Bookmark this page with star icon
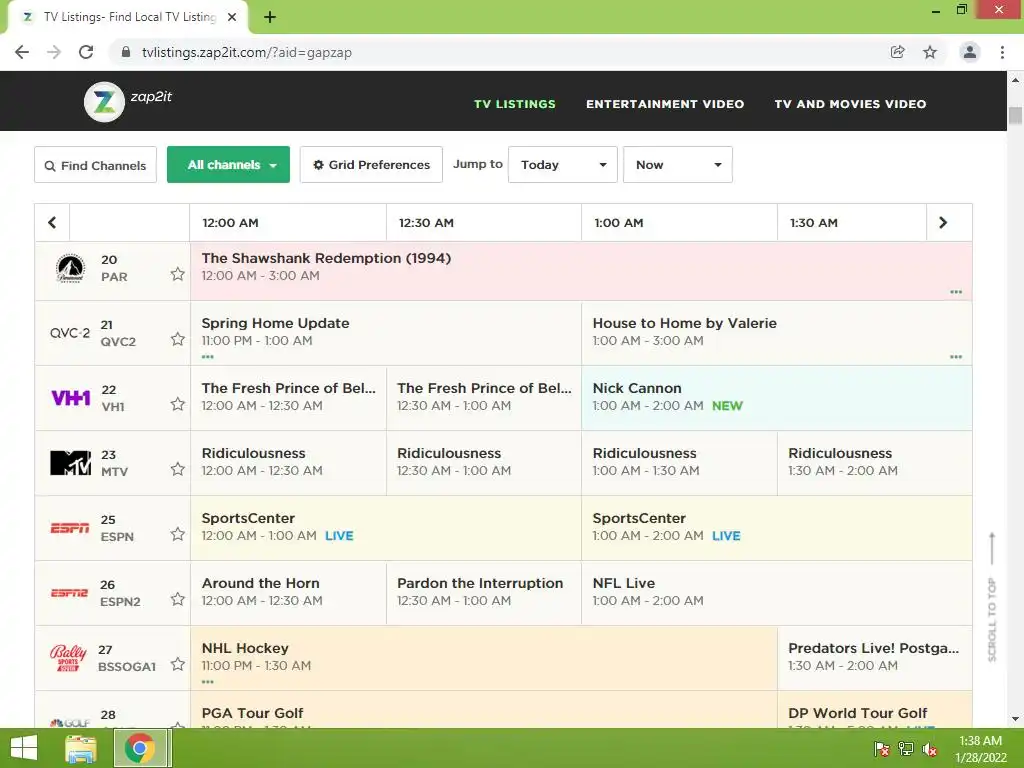The height and width of the screenshot is (768, 1024). 930,52
